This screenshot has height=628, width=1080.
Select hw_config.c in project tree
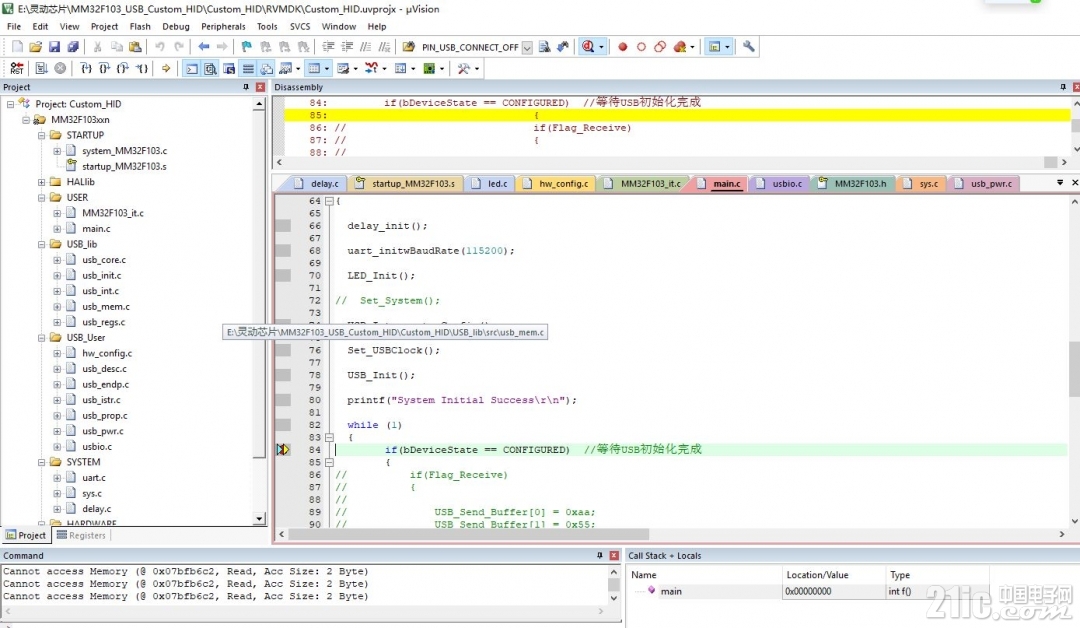tap(107, 353)
